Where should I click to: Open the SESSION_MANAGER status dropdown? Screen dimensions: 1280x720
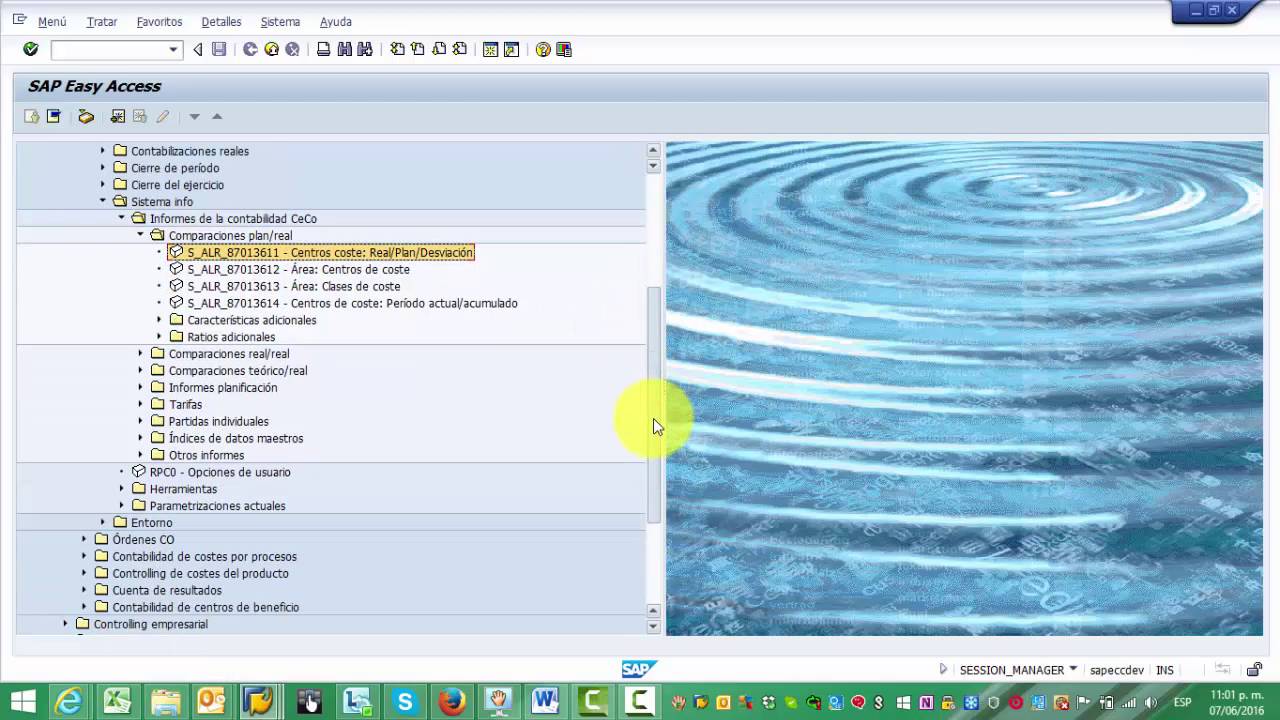[1073, 669]
